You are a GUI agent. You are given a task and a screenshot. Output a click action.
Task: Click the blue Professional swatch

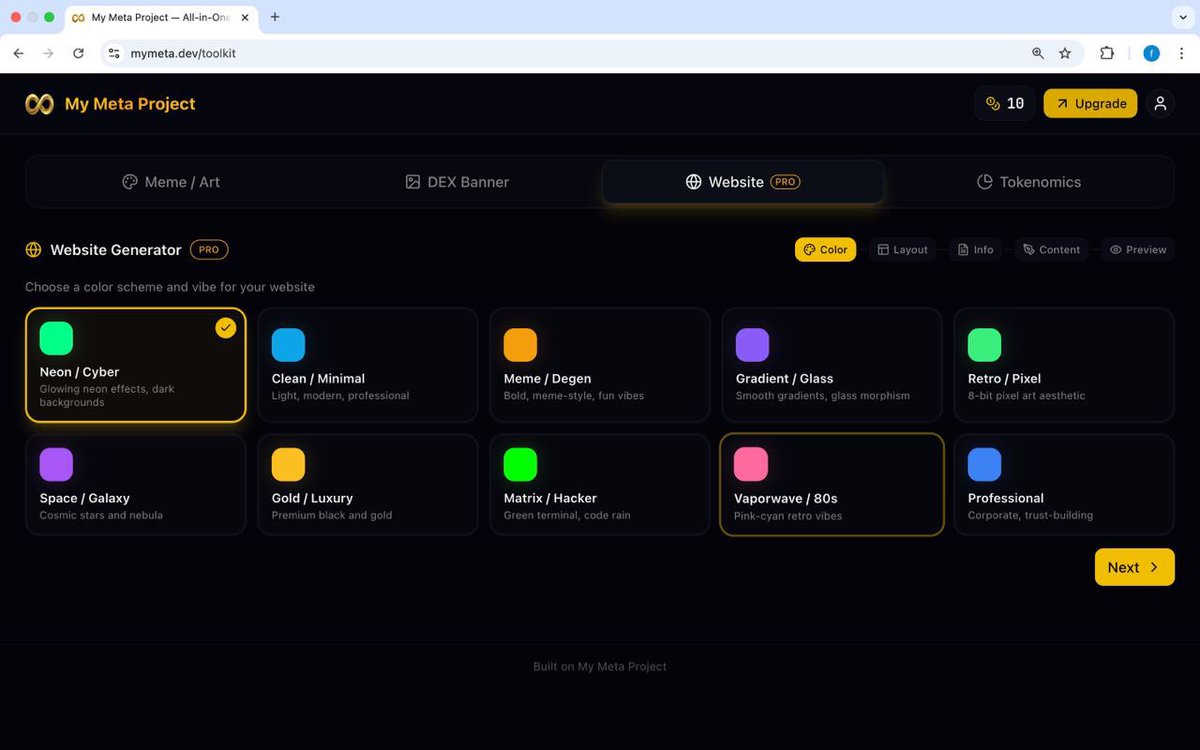click(984, 465)
